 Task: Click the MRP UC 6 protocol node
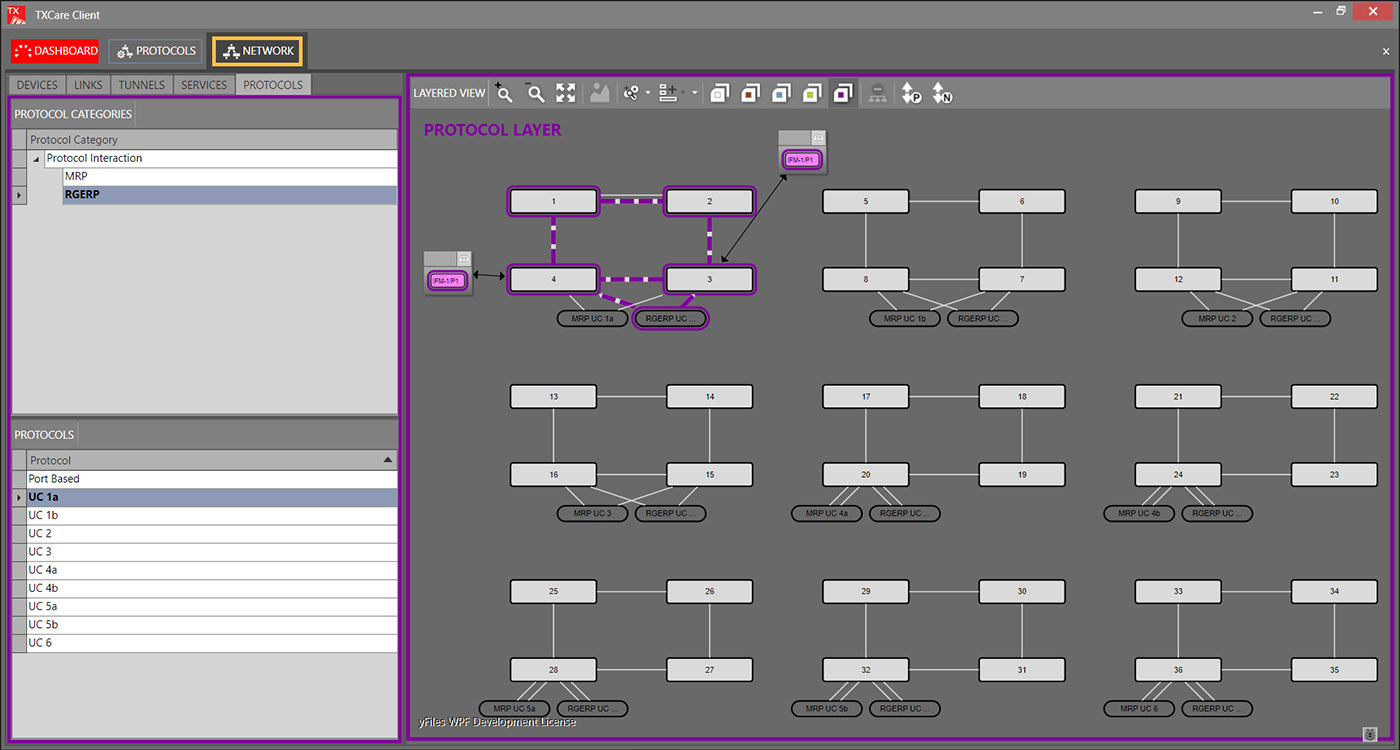(1139, 708)
